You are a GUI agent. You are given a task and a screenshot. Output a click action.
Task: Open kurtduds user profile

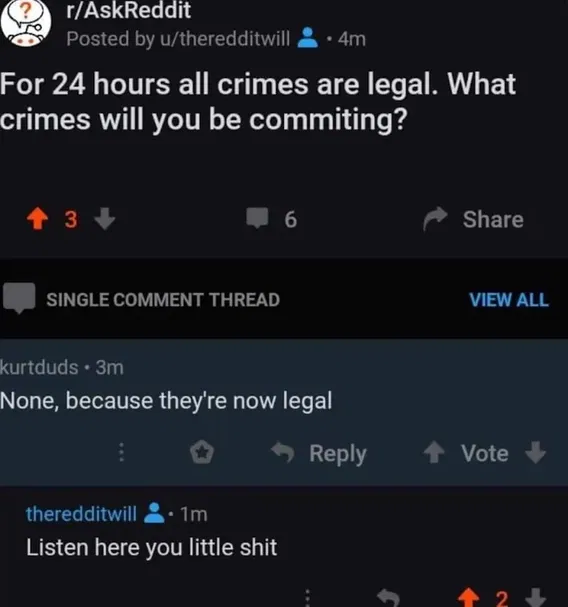39,367
